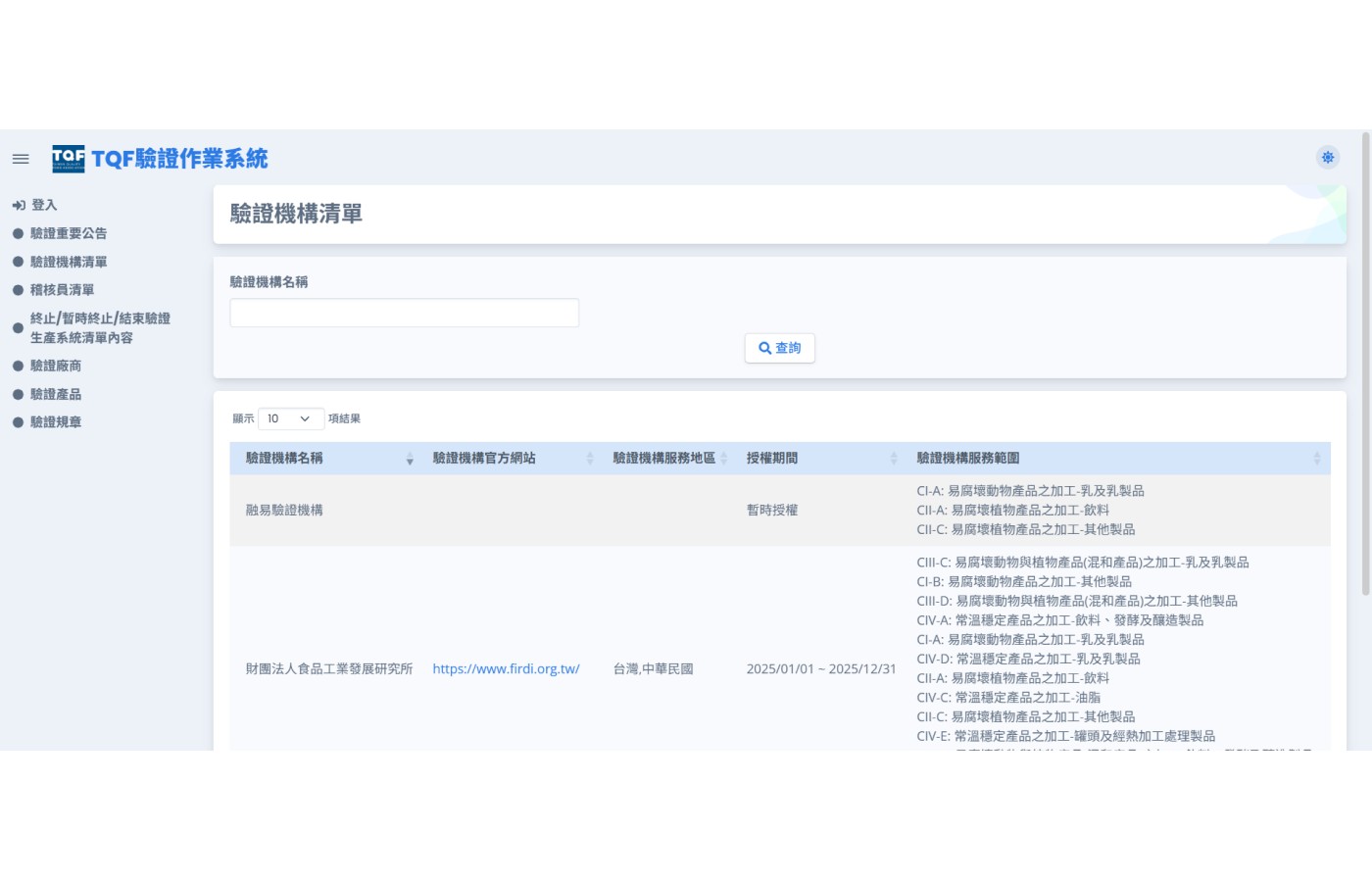Click the login arrow icon in sidebar

point(19,205)
